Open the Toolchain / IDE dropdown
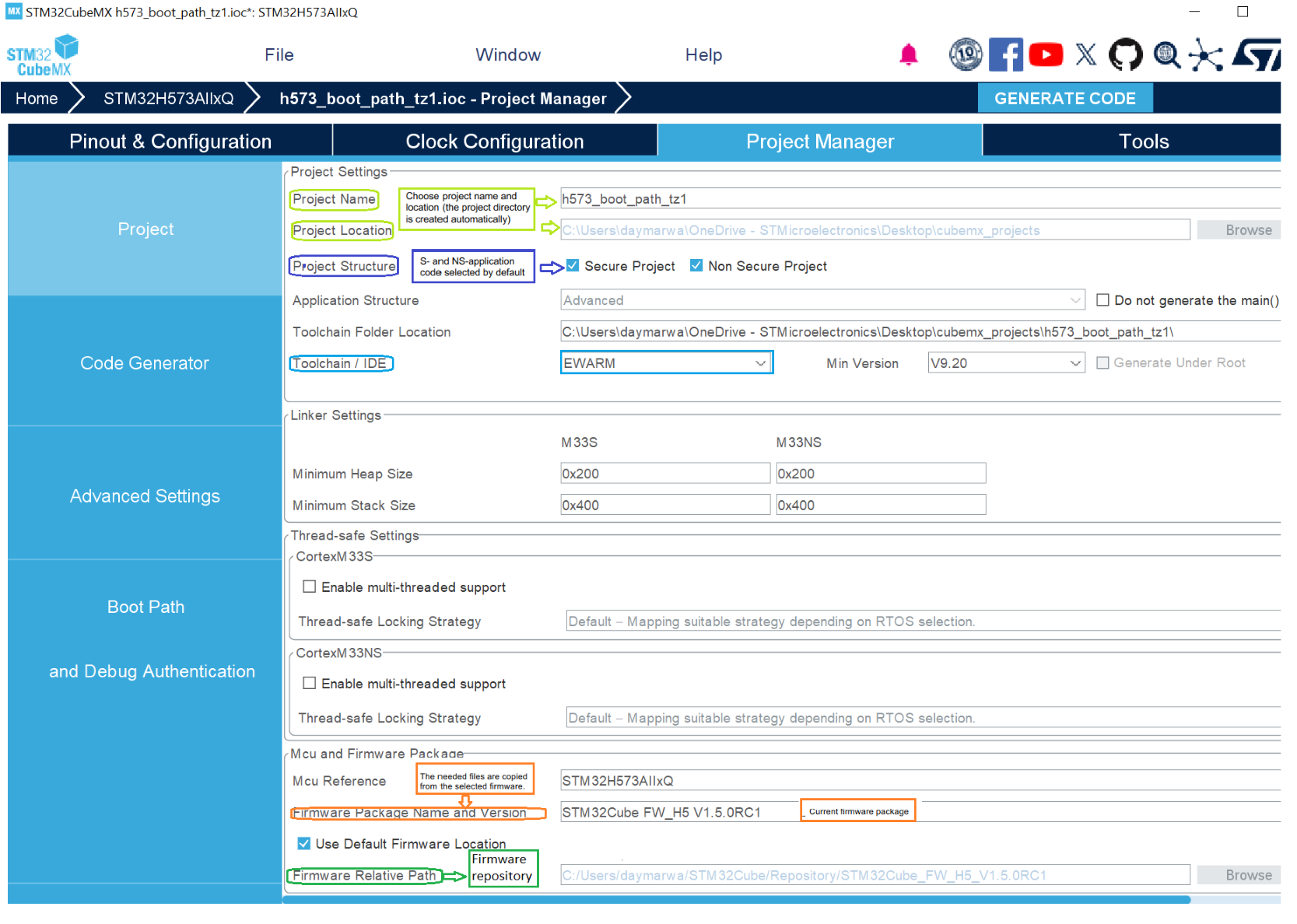 pyautogui.click(x=667, y=363)
